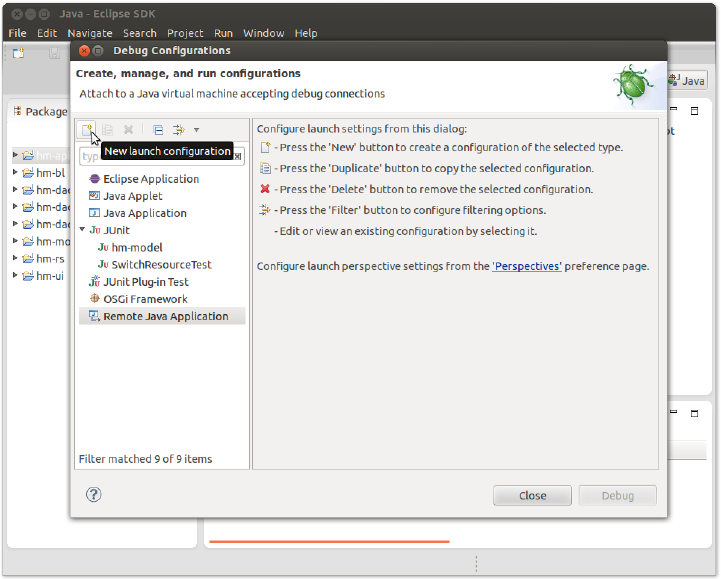
Task: Expand the hm-rs project node
Action: [x=15, y=258]
